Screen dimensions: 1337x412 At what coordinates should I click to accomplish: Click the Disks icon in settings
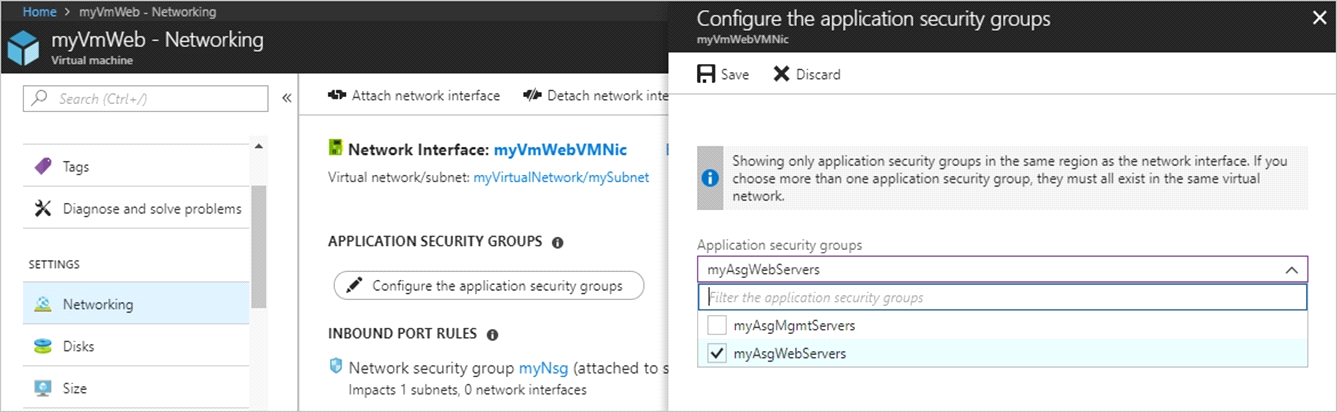[43, 346]
